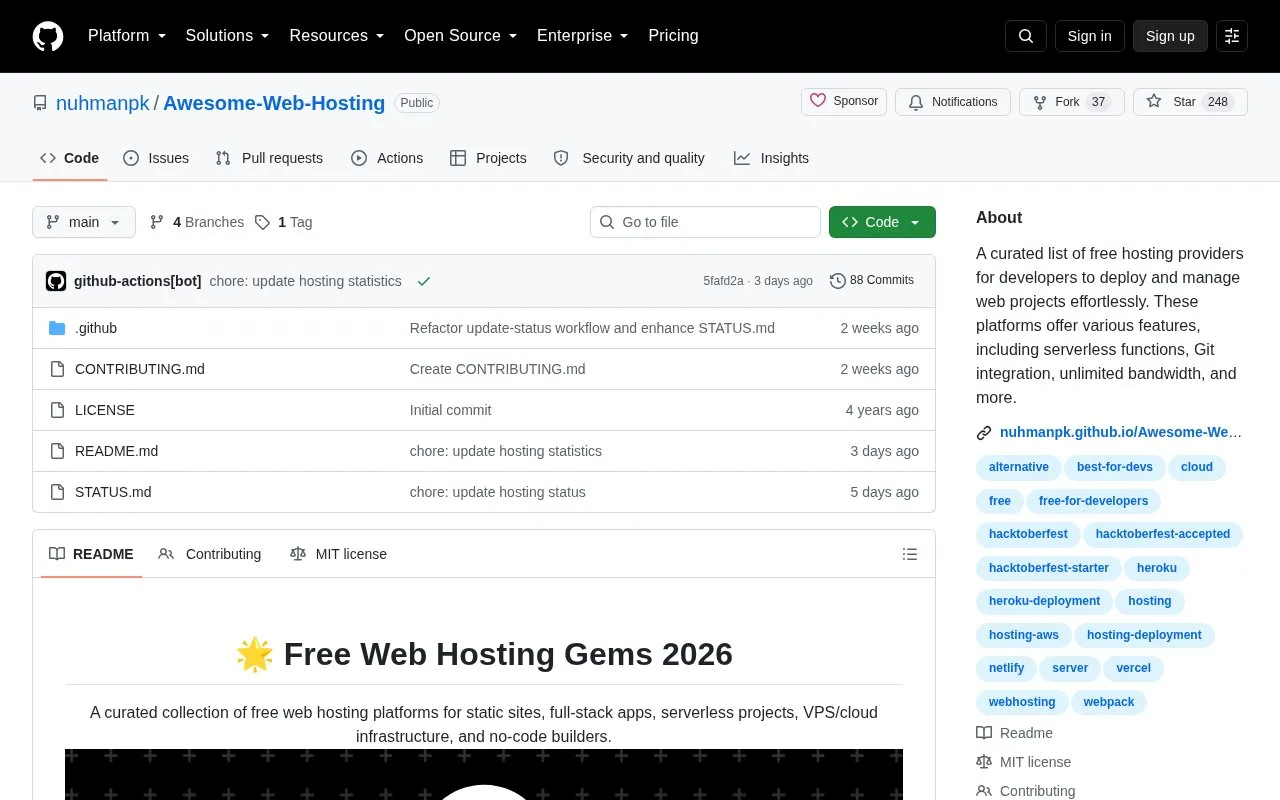Open the .github folder

pyautogui.click(x=96, y=328)
